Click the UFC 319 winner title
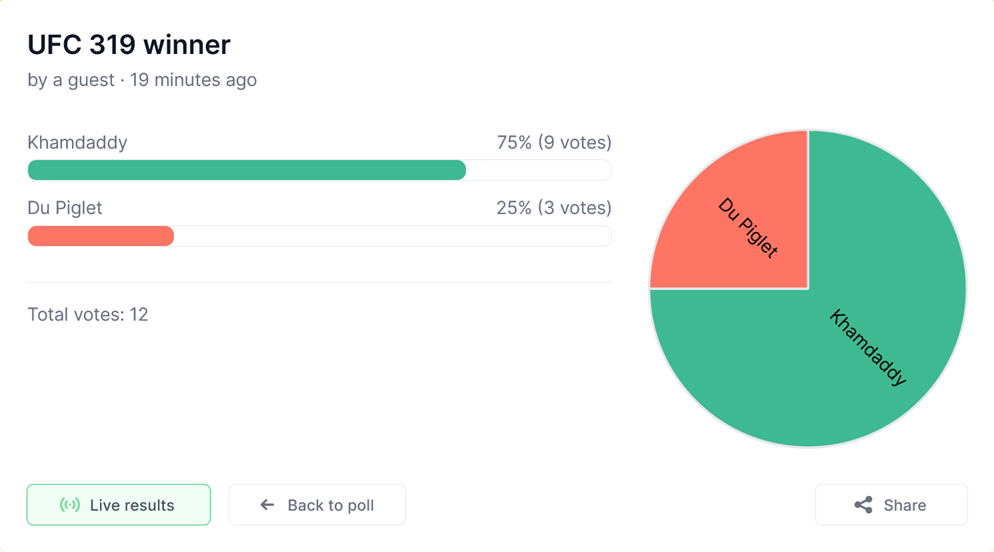Viewport: 994px width, 552px height. (129, 45)
